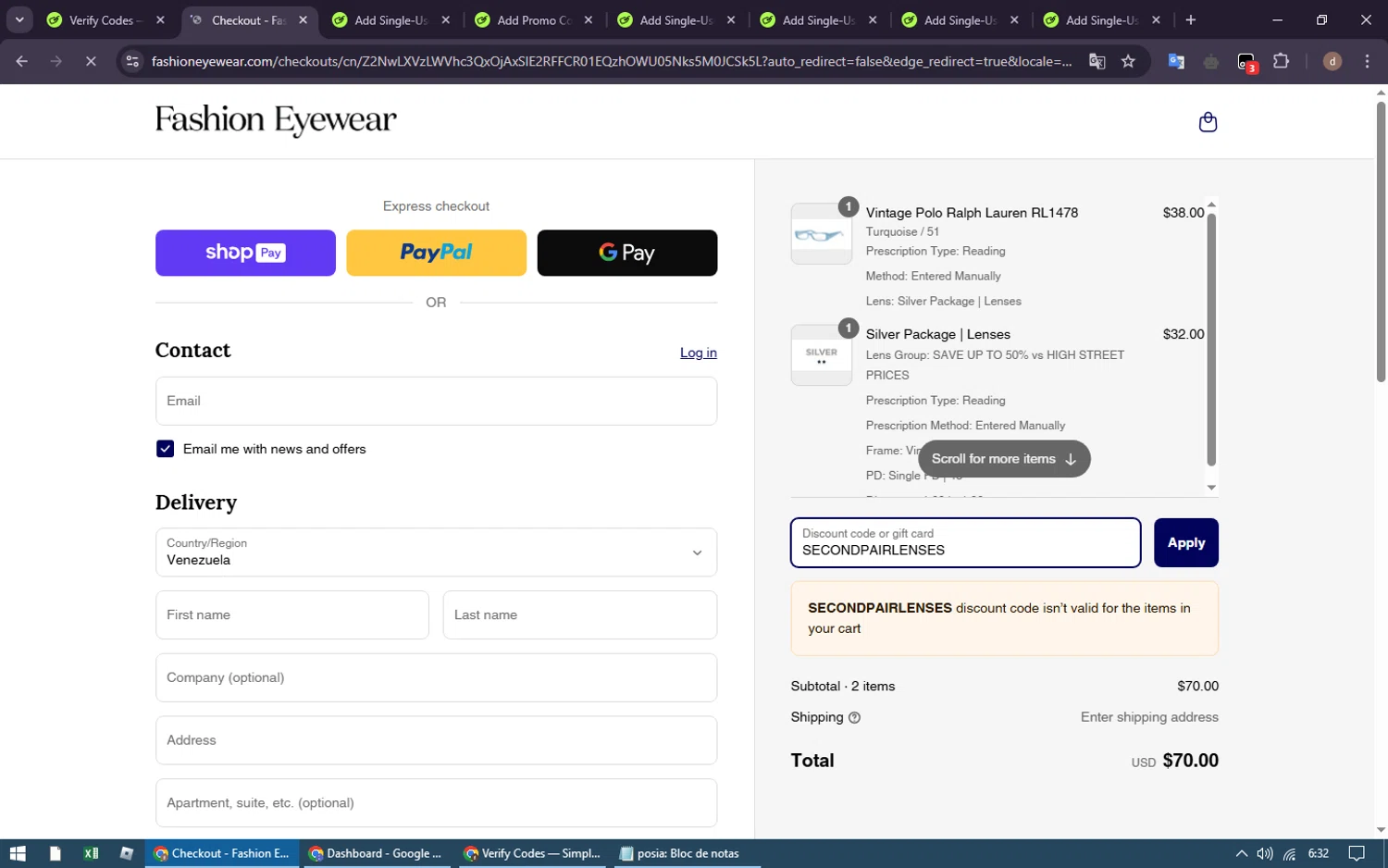The width and height of the screenshot is (1388, 868).
Task: Open the profile avatar 'd'
Action: click(x=1332, y=61)
